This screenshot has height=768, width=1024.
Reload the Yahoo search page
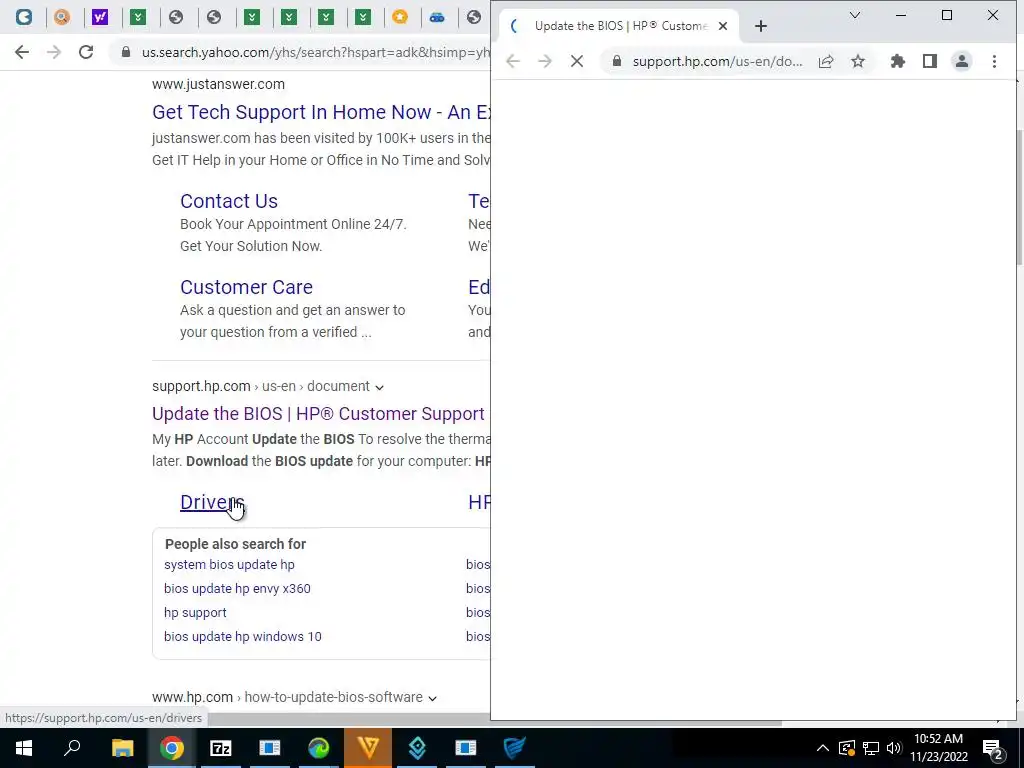86,52
